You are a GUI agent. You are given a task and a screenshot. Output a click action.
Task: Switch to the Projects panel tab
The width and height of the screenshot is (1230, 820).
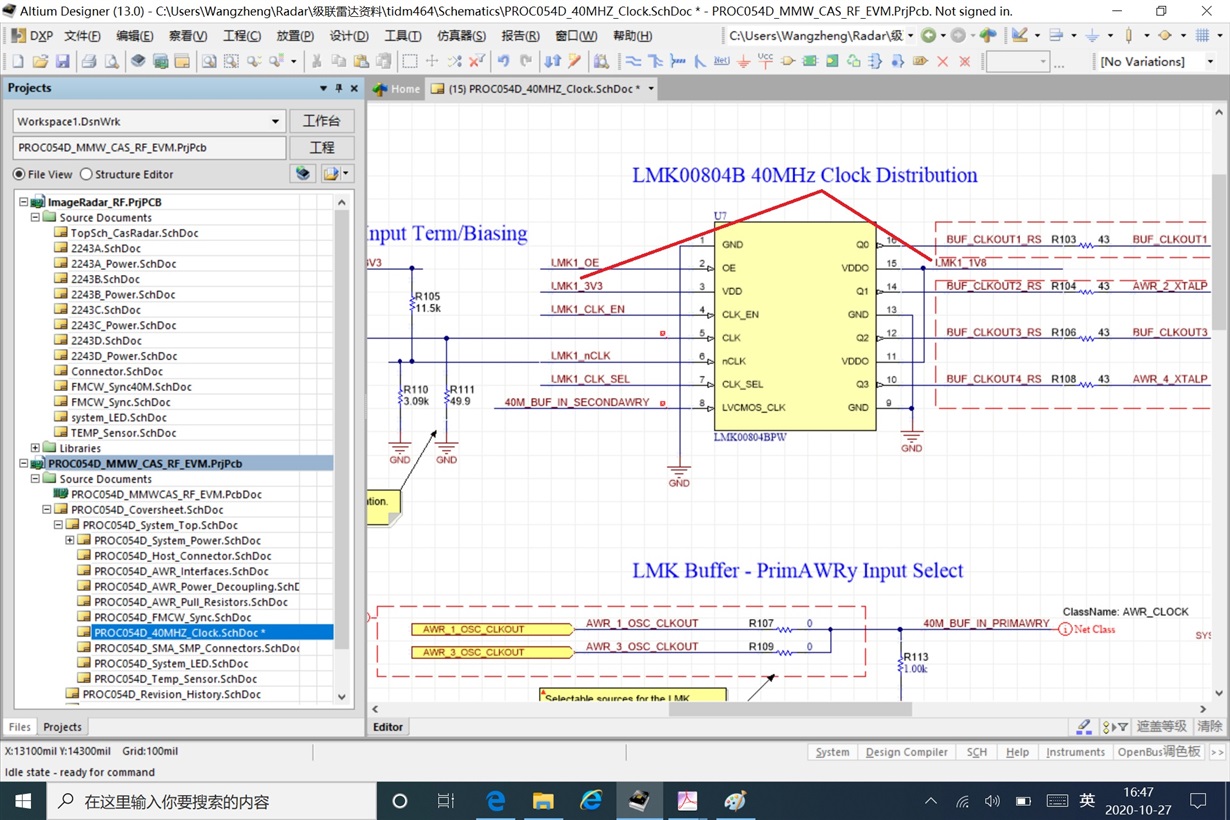(62, 727)
